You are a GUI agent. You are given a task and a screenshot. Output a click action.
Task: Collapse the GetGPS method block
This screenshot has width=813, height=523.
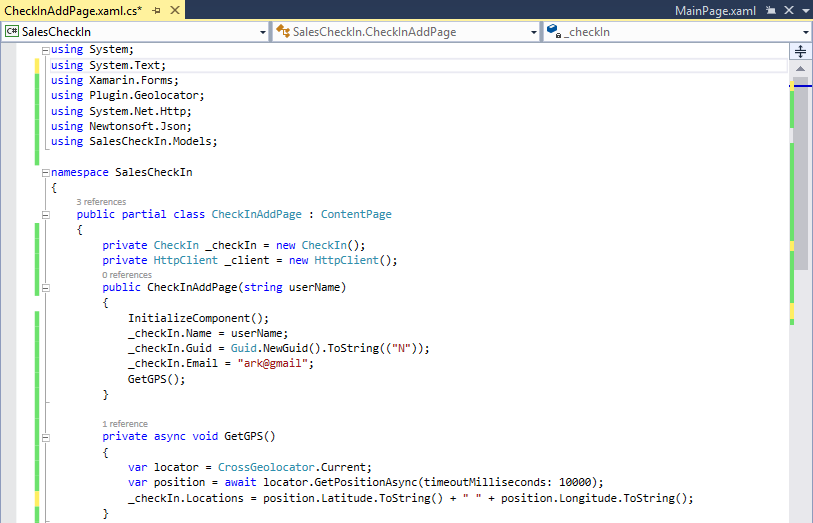[x=46, y=438]
